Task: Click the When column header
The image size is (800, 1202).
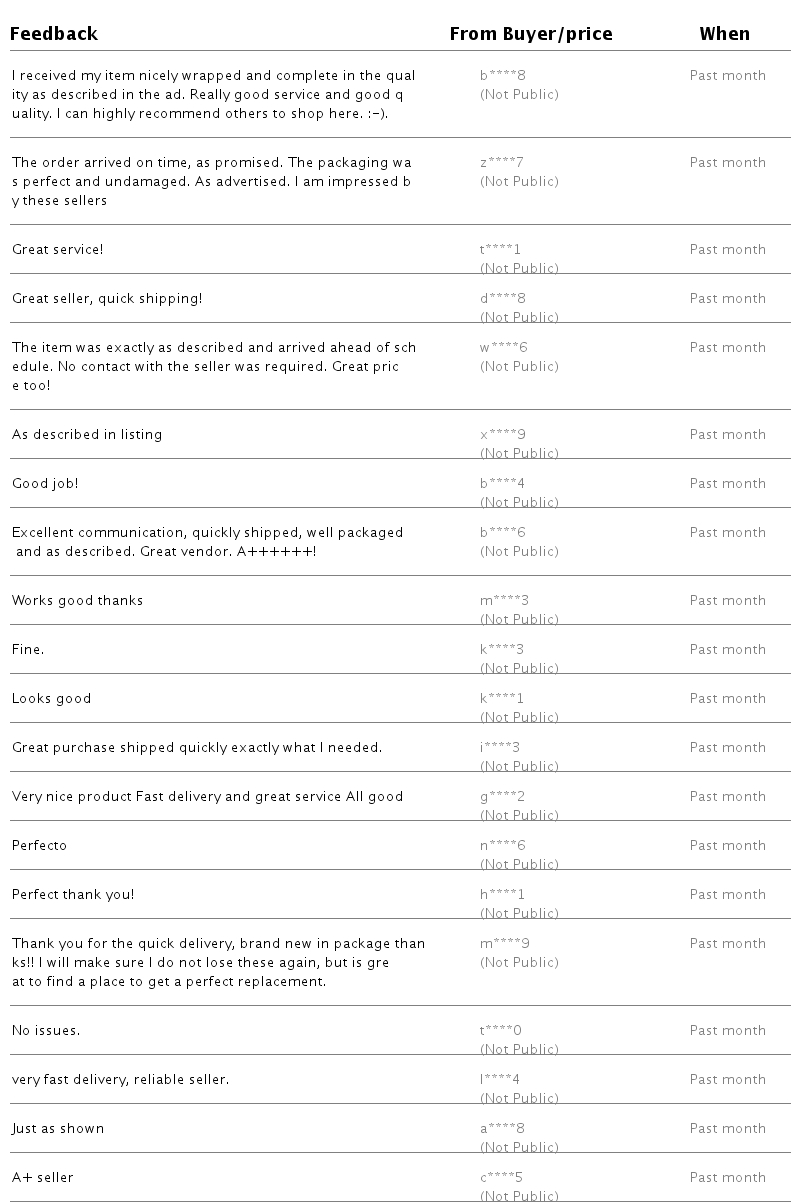Action: [x=725, y=34]
